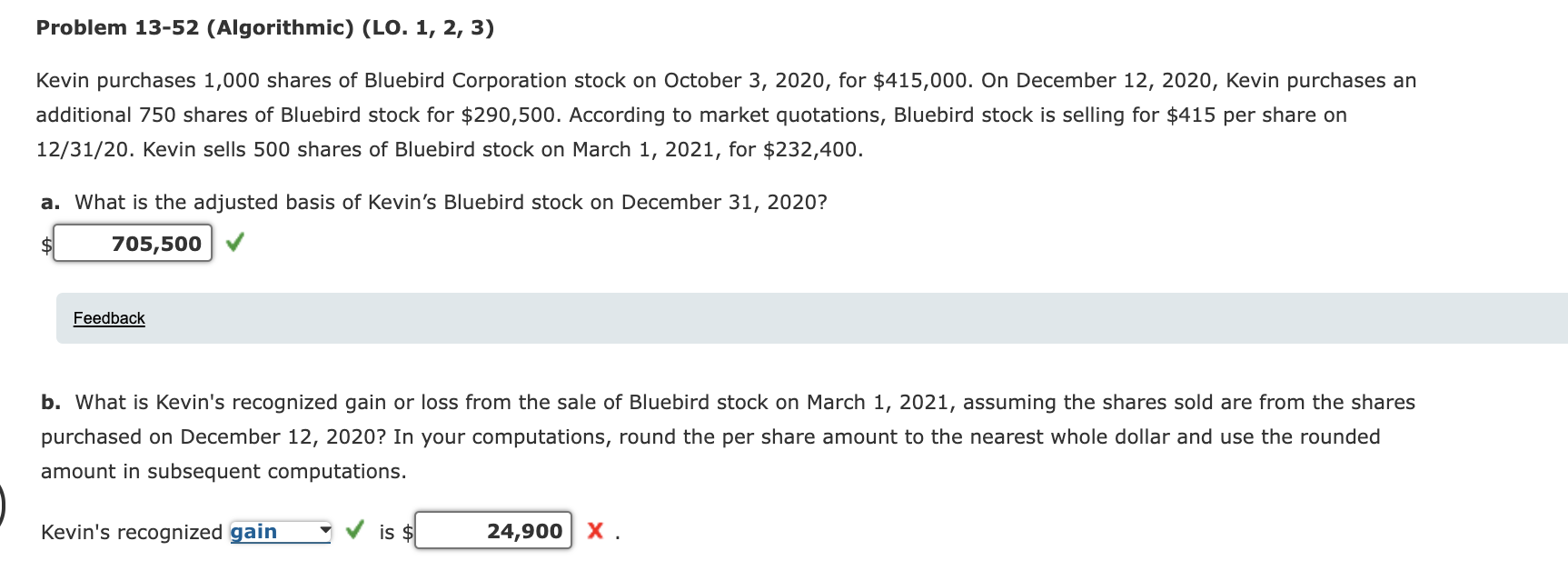
Task: Click the bold question label b.
Action: pyautogui.click(x=51, y=402)
